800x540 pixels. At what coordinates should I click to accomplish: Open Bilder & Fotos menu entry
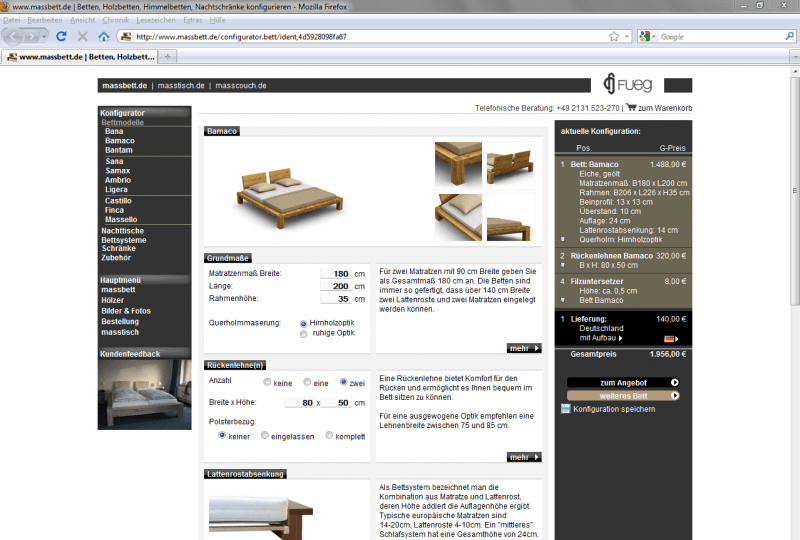126,311
